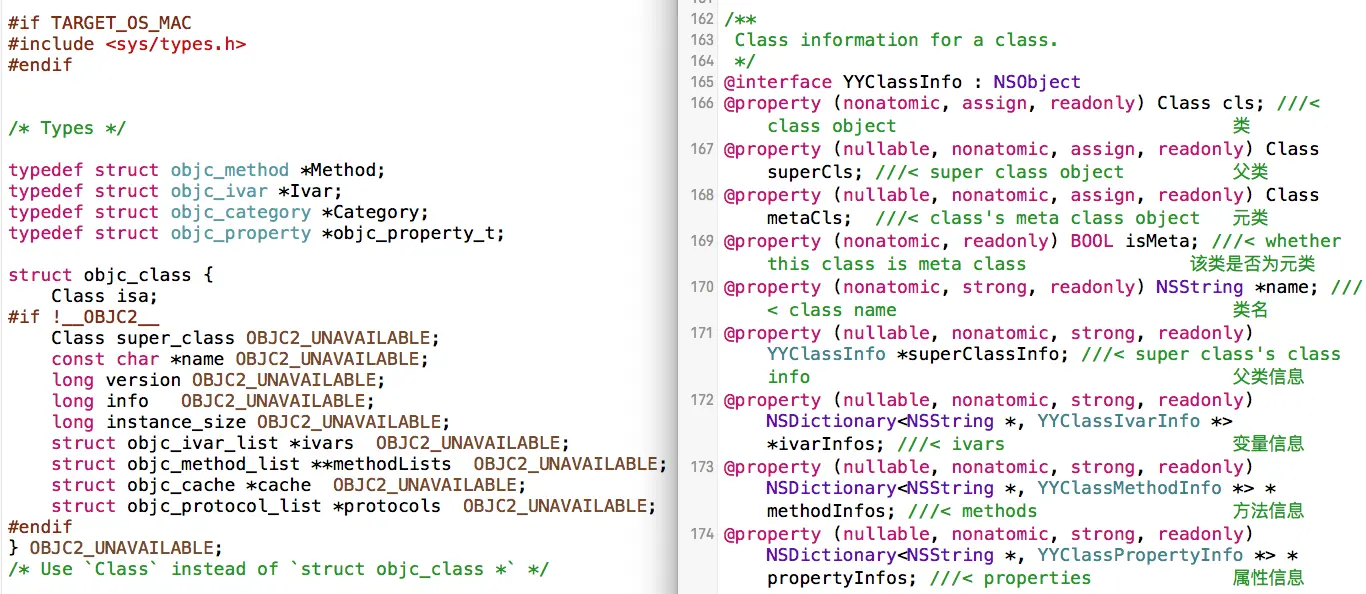This screenshot has height=594, width=1366.
Task: Click 'struct objc_cache *cache' line
Action: pos(181,485)
